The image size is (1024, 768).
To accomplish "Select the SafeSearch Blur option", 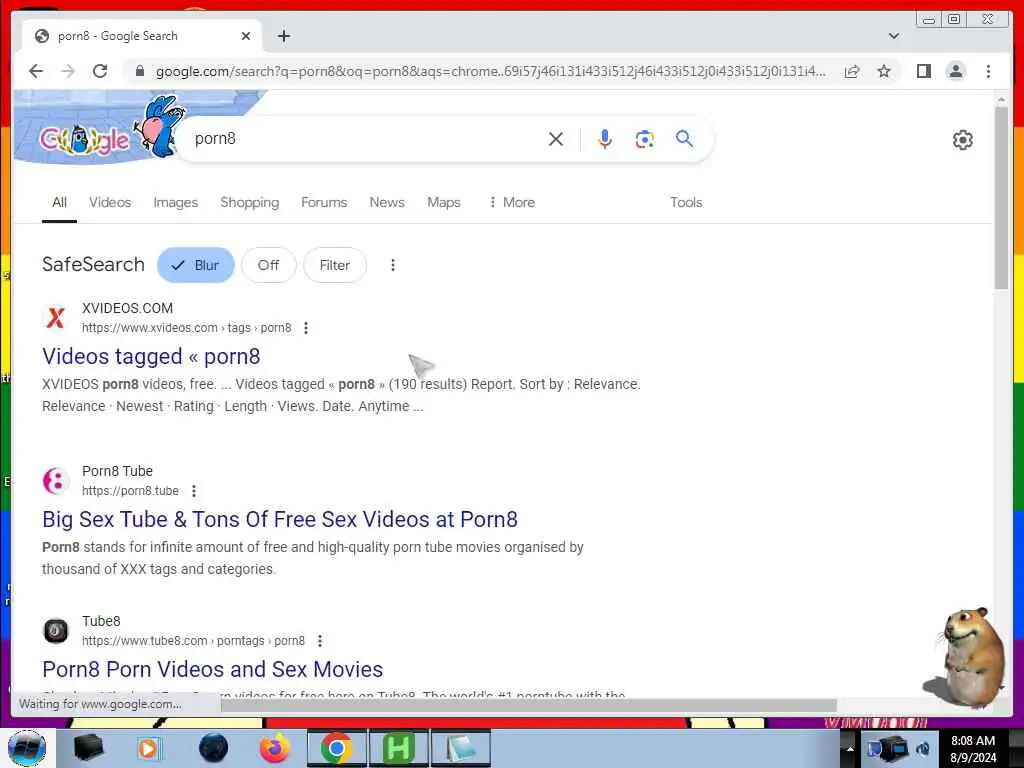I will click(195, 265).
